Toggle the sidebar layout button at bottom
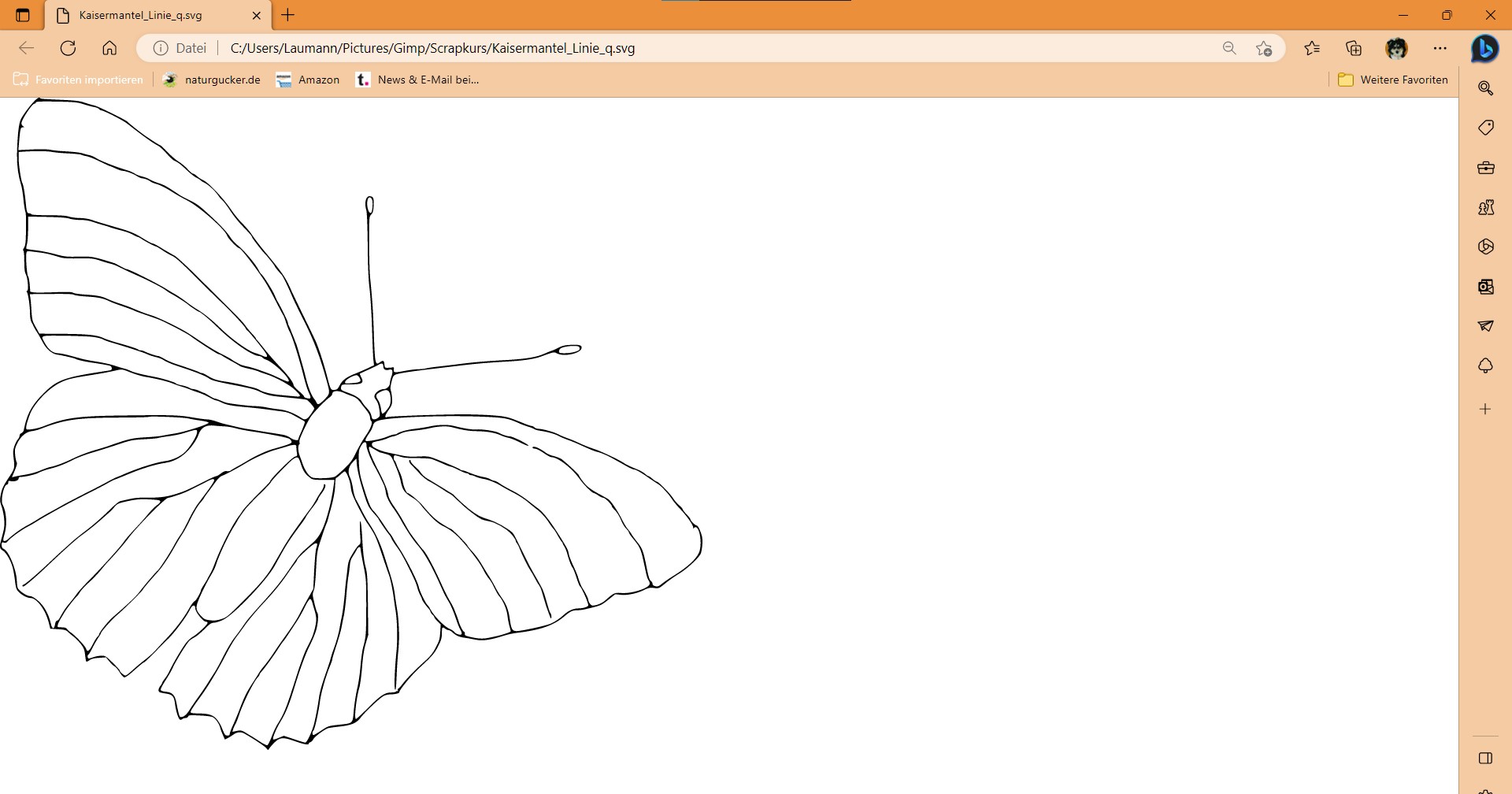The width and height of the screenshot is (1512, 794). point(1485,758)
